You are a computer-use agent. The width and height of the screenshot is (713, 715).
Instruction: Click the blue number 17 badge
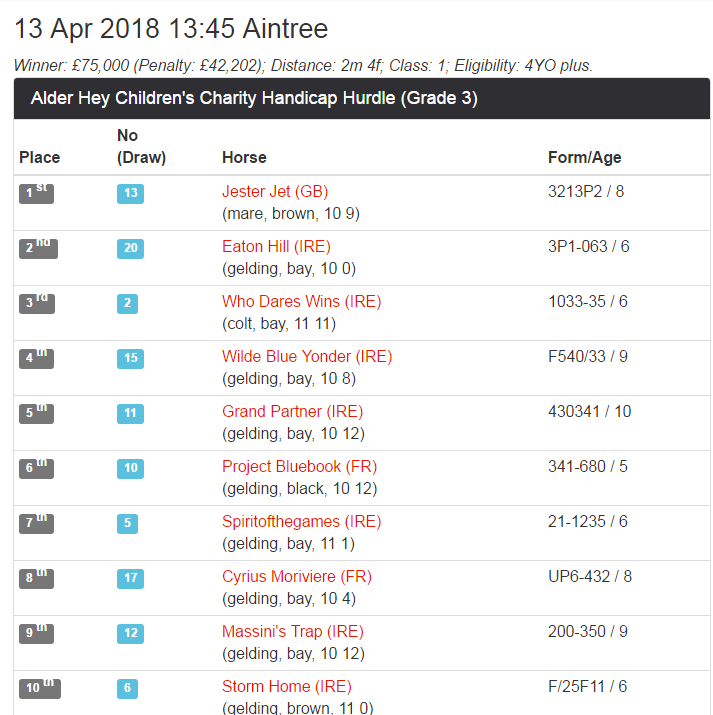(131, 578)
